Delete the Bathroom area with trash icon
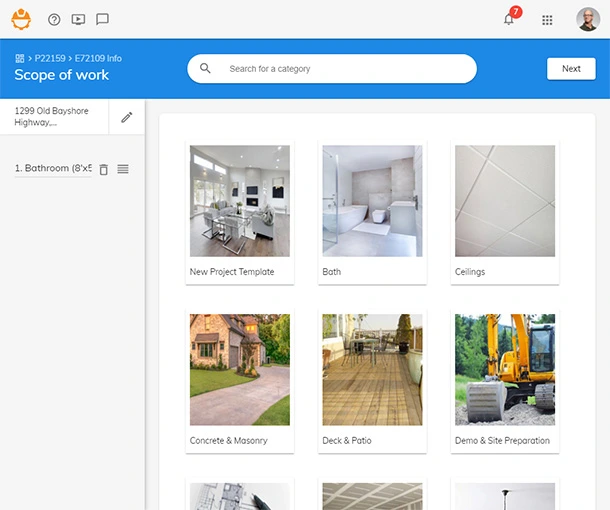610x510 pixels. 104,169
